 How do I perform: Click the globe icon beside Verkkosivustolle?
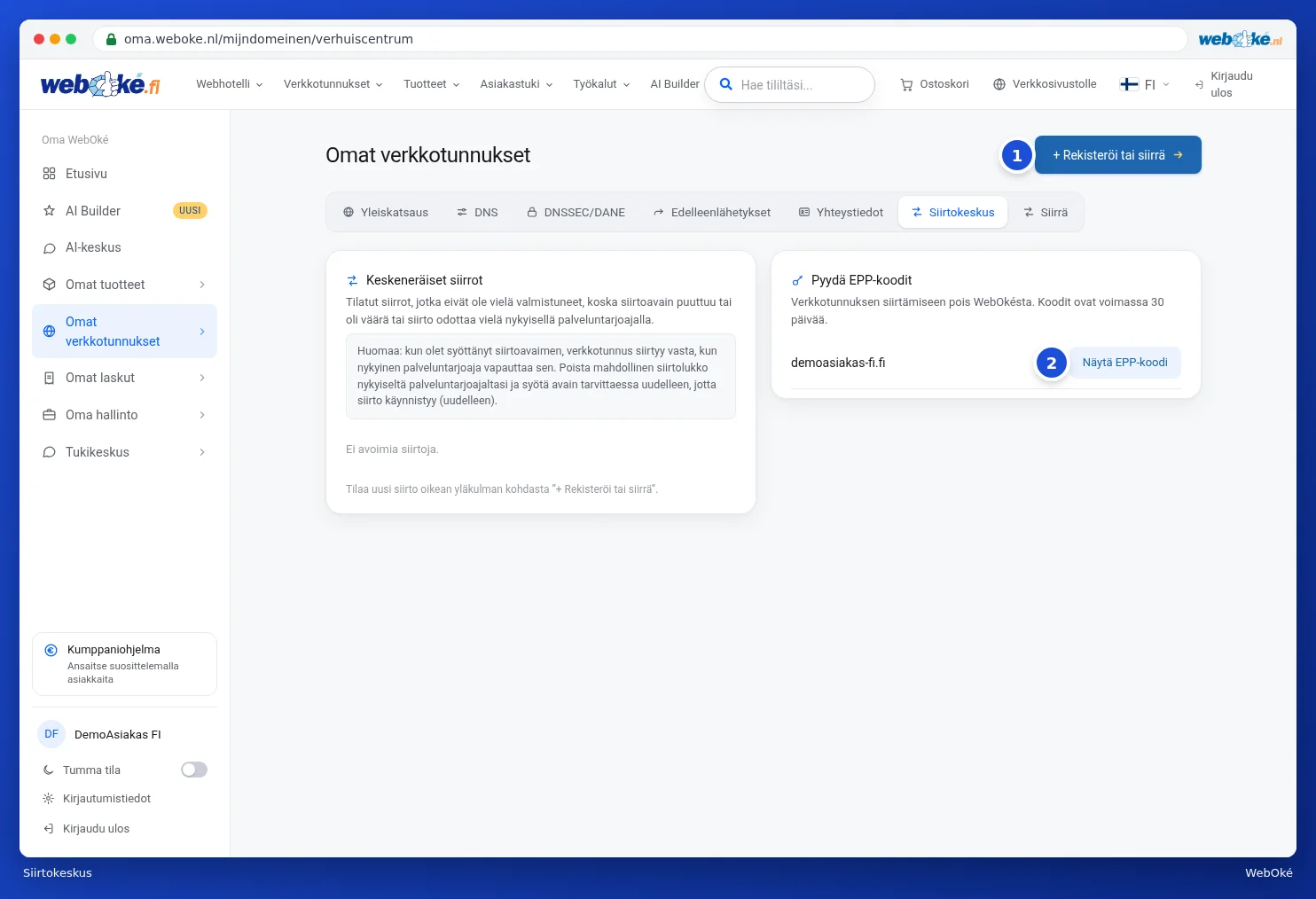(x=999, y=84)
